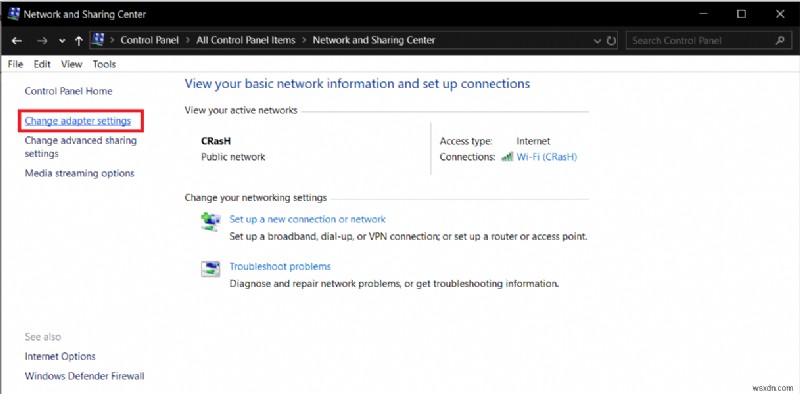The height and width of the screenshot is (394, 800).
Task: Click the new connection setup icon
Action: click(210, 221)
